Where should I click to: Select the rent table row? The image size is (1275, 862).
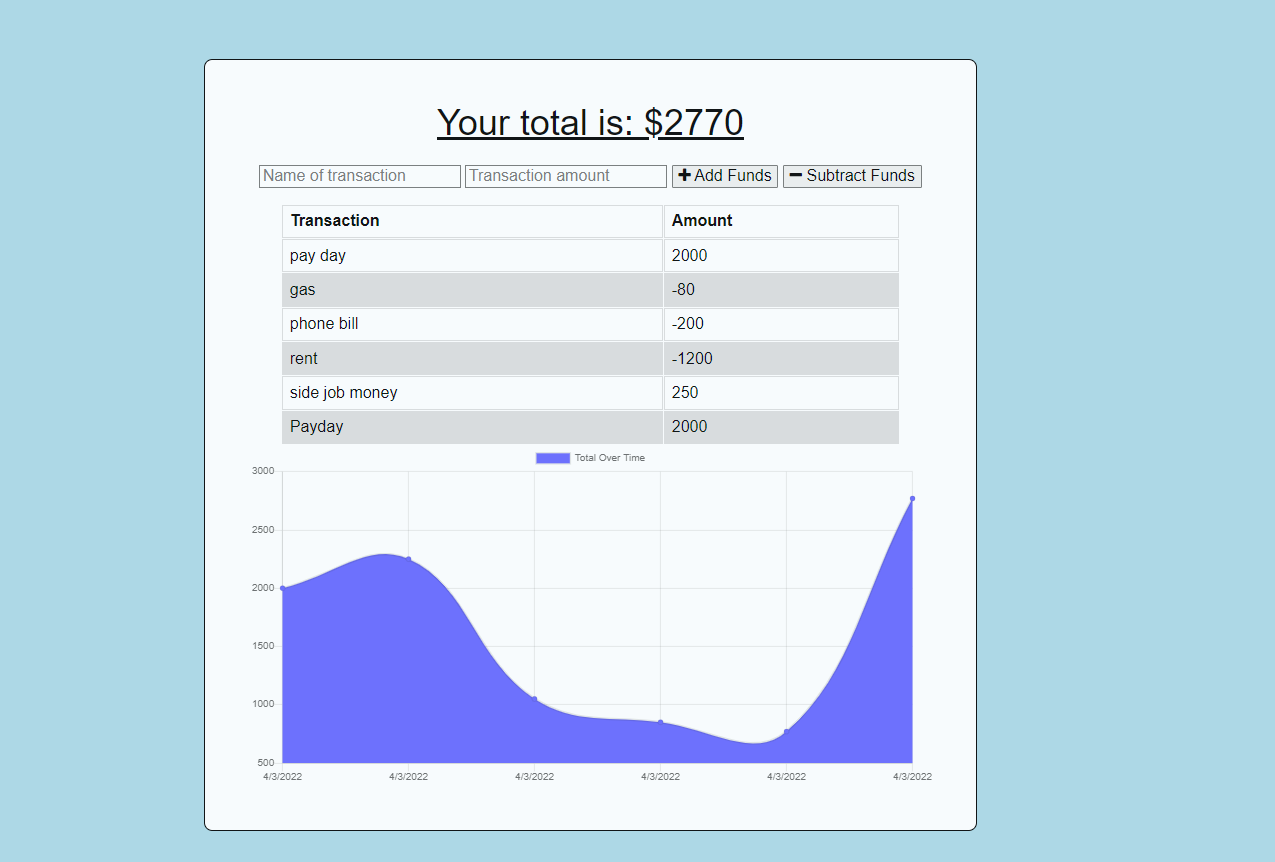point(470,358)
